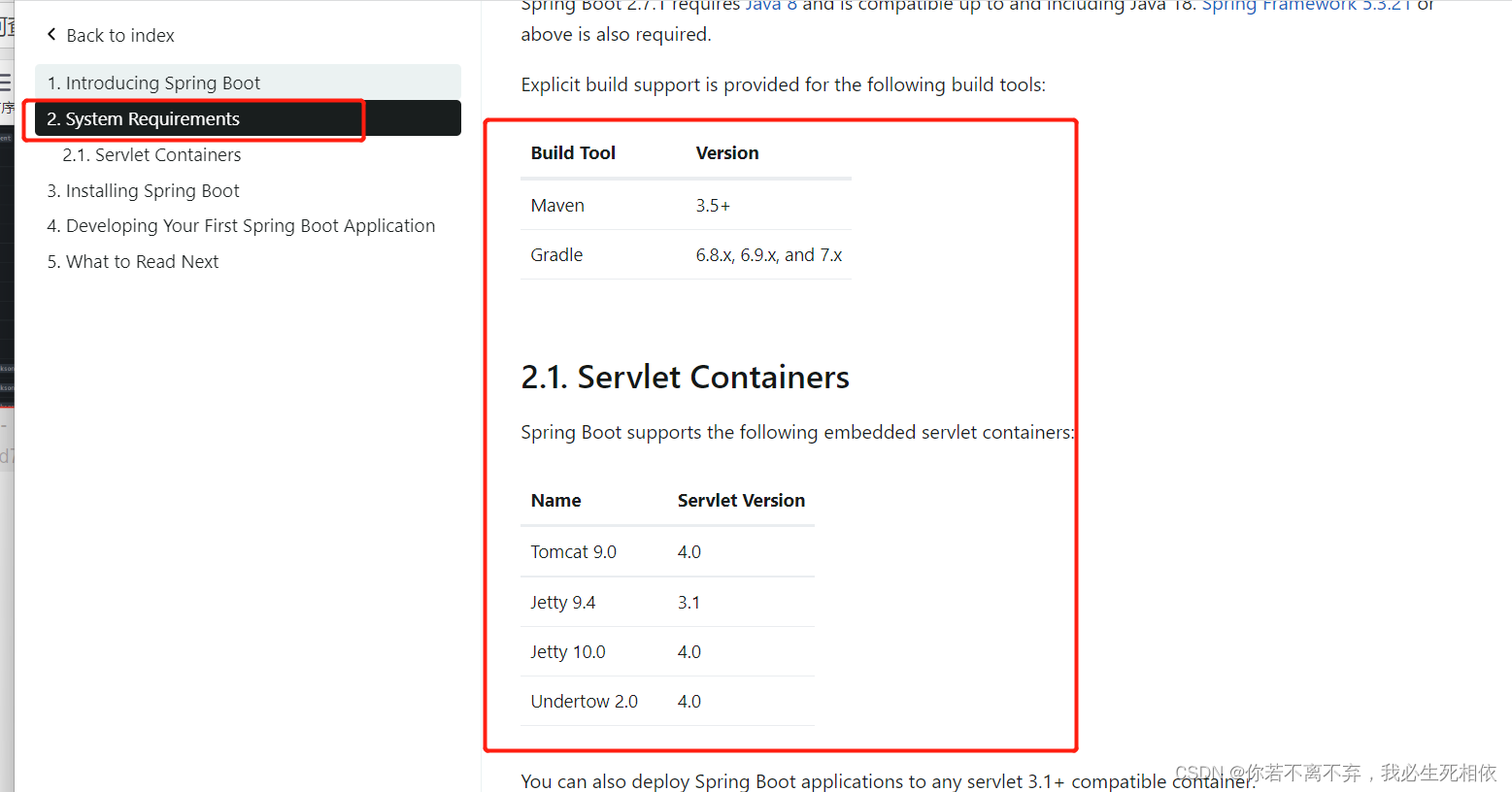Open '1. Introducing Spring Boot' section
This screenshot has height=792, width=1512.
153,83
